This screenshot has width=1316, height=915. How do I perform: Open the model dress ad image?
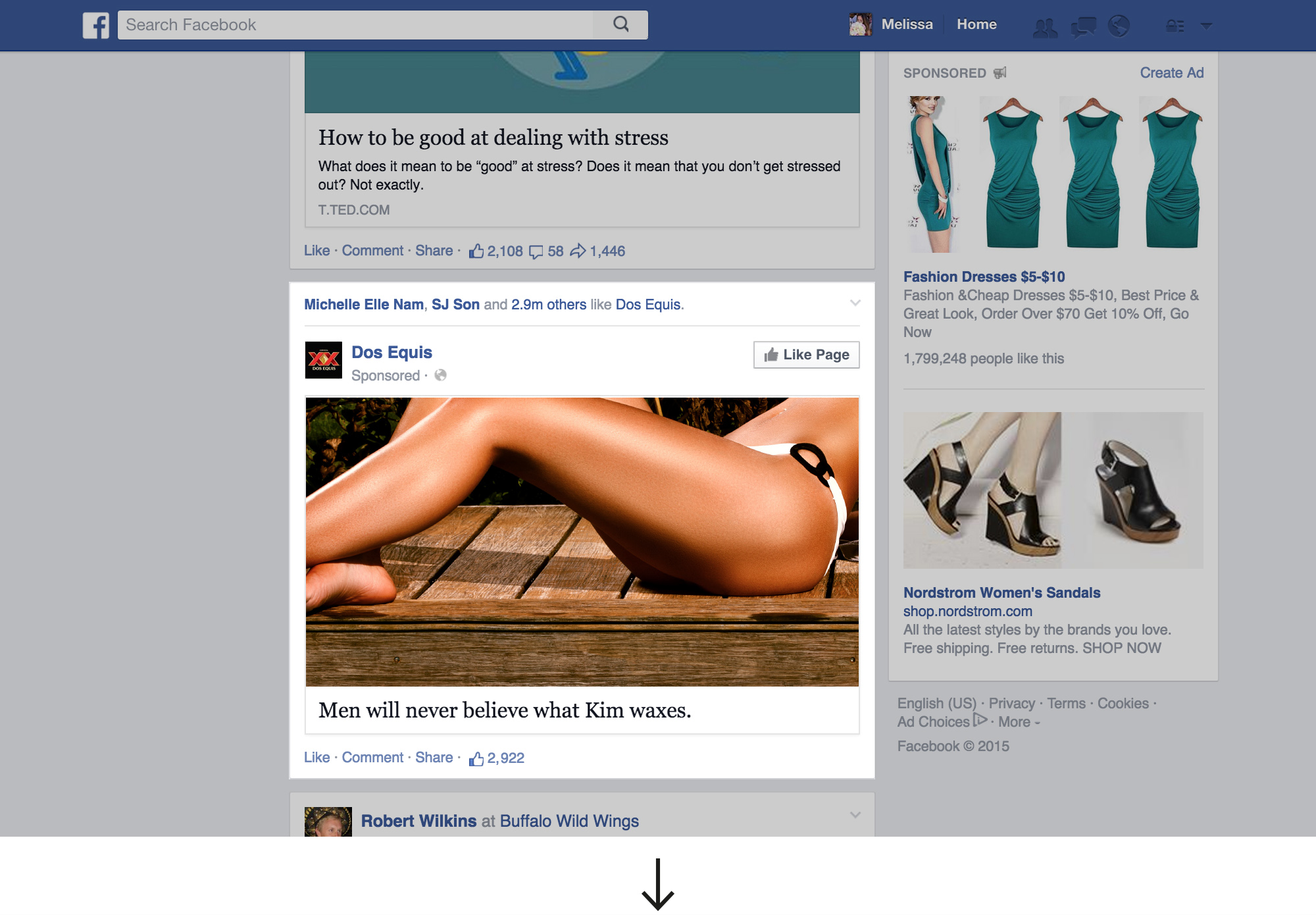pos(932,174)
